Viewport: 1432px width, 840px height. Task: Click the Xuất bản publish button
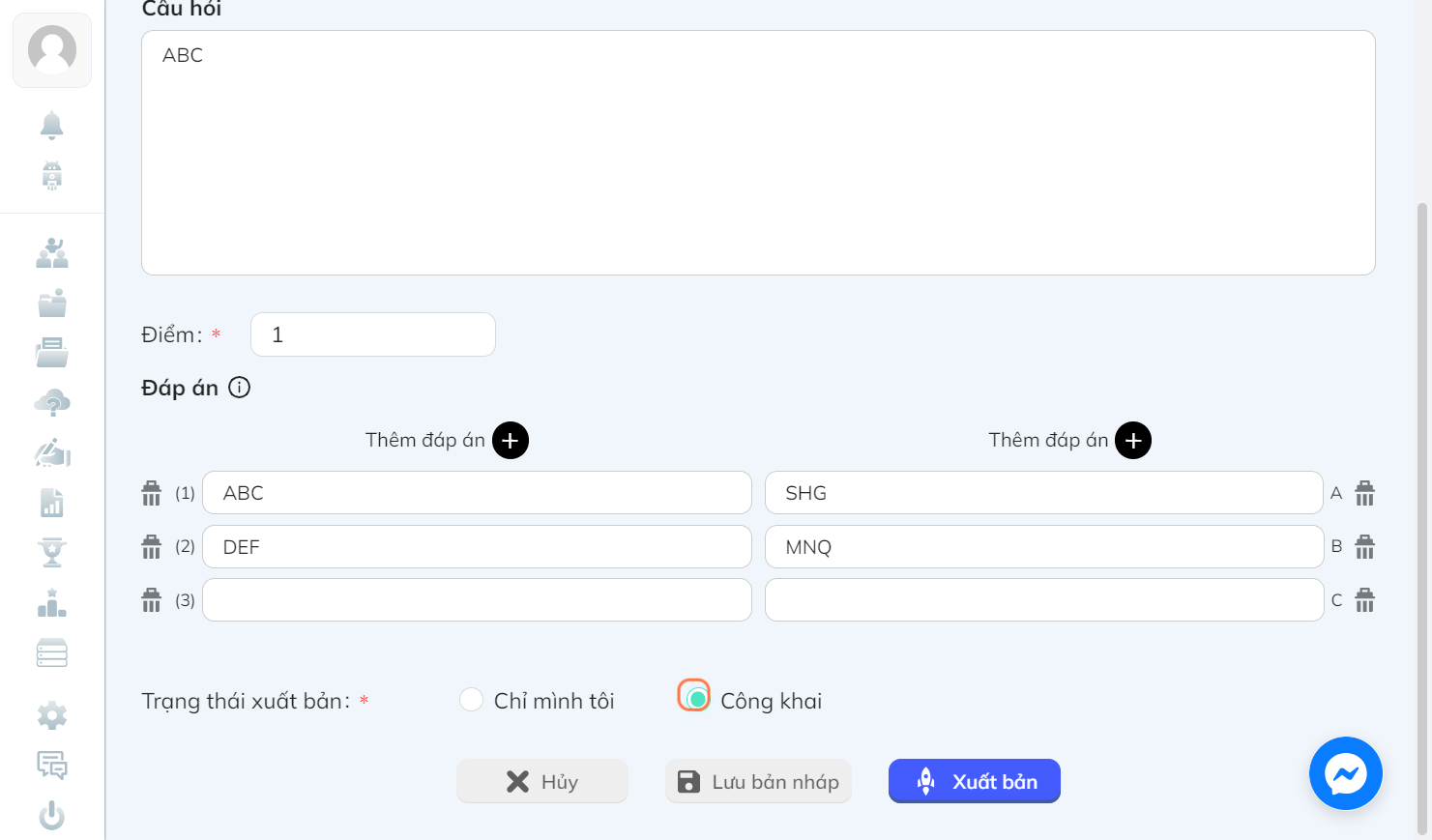pyautogui.click(x=975, y=781)
